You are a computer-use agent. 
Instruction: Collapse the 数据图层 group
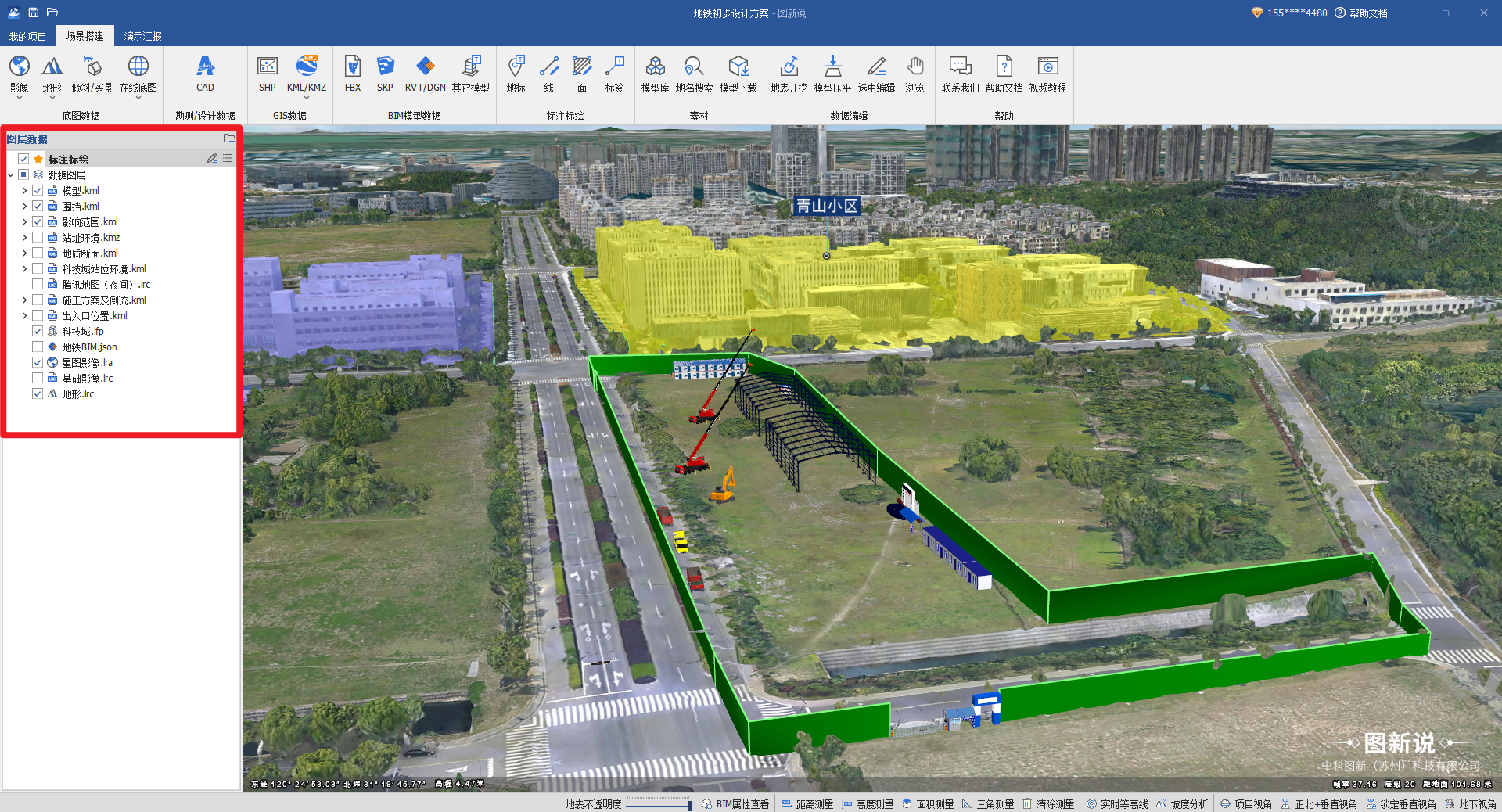[10, 175]
